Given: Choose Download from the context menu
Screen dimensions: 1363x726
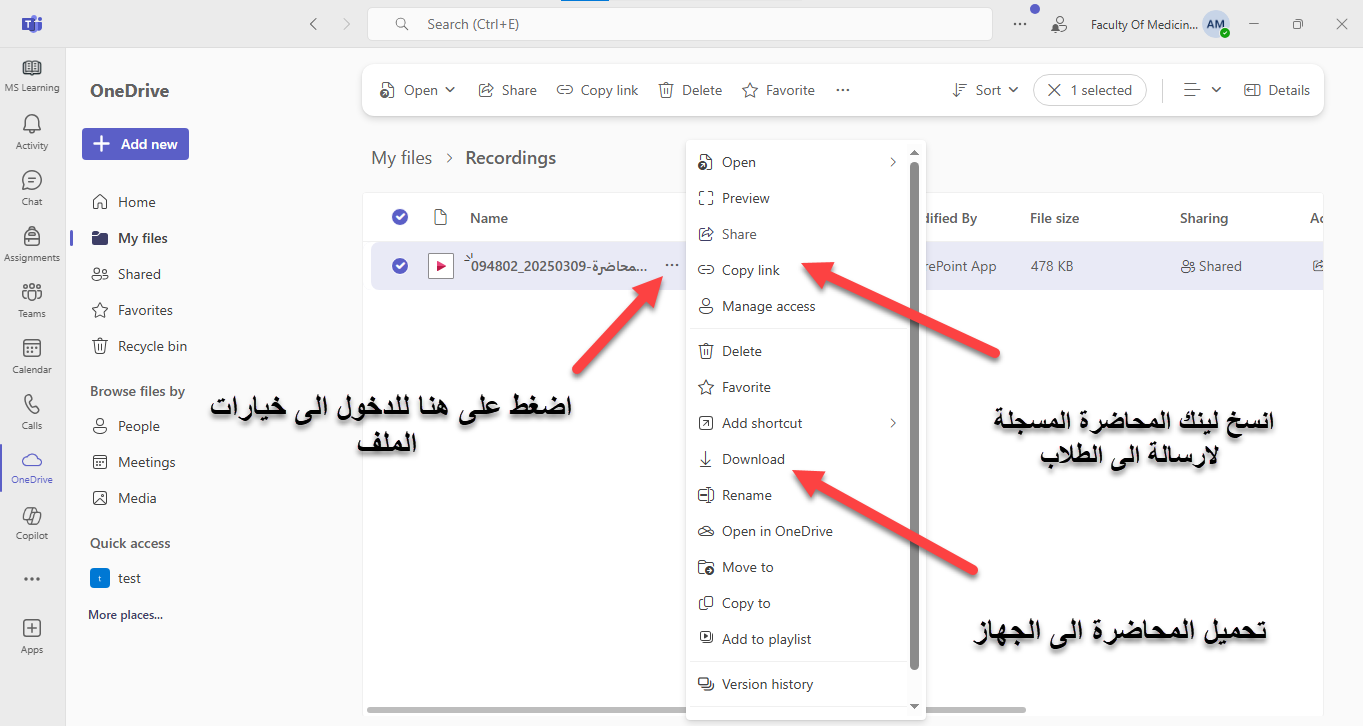Looking at the screenshot, I should [753, 459].
